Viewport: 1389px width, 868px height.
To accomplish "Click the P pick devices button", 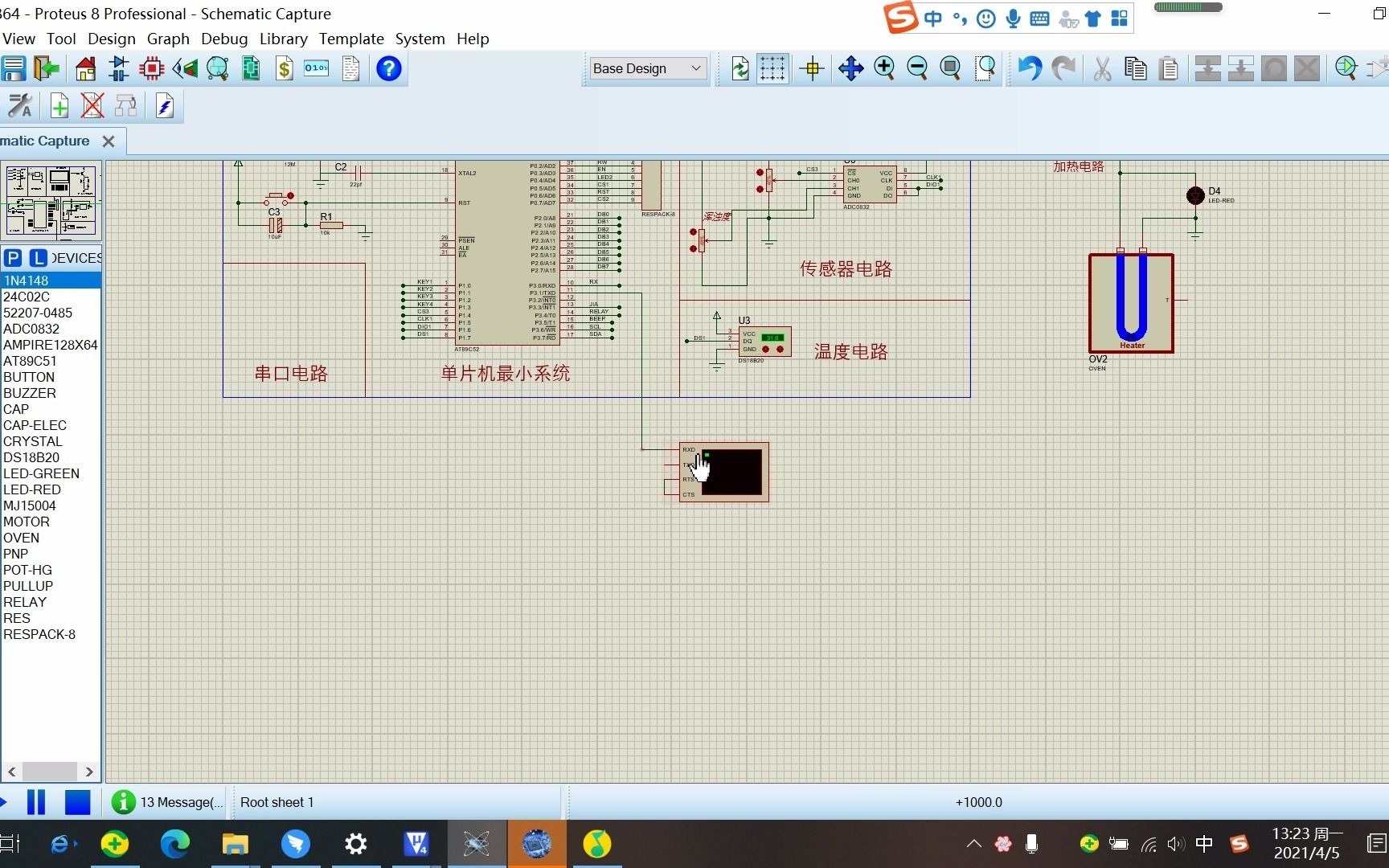I will 13,258.
